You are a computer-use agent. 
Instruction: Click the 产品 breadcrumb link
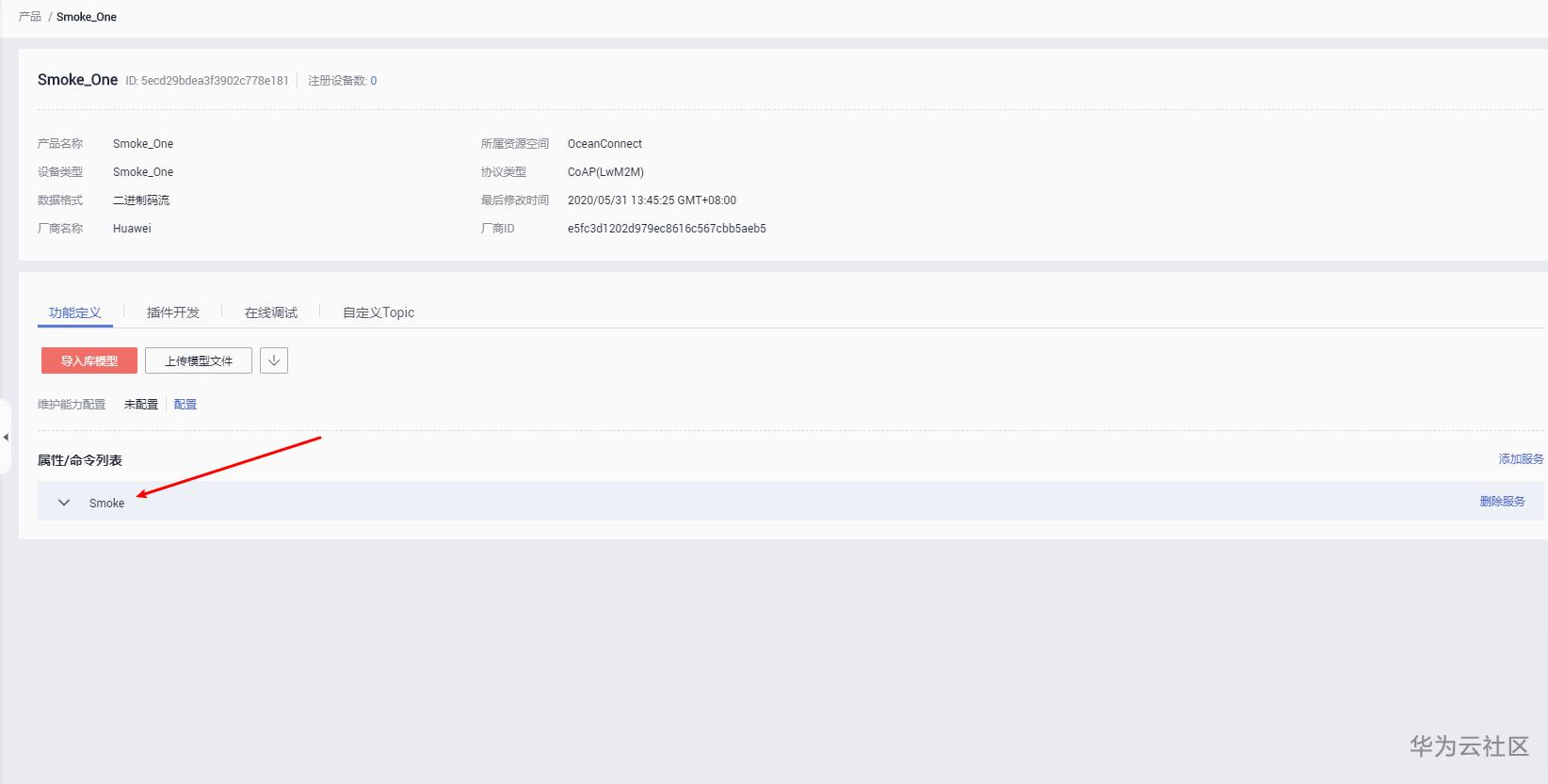(30, 17)
